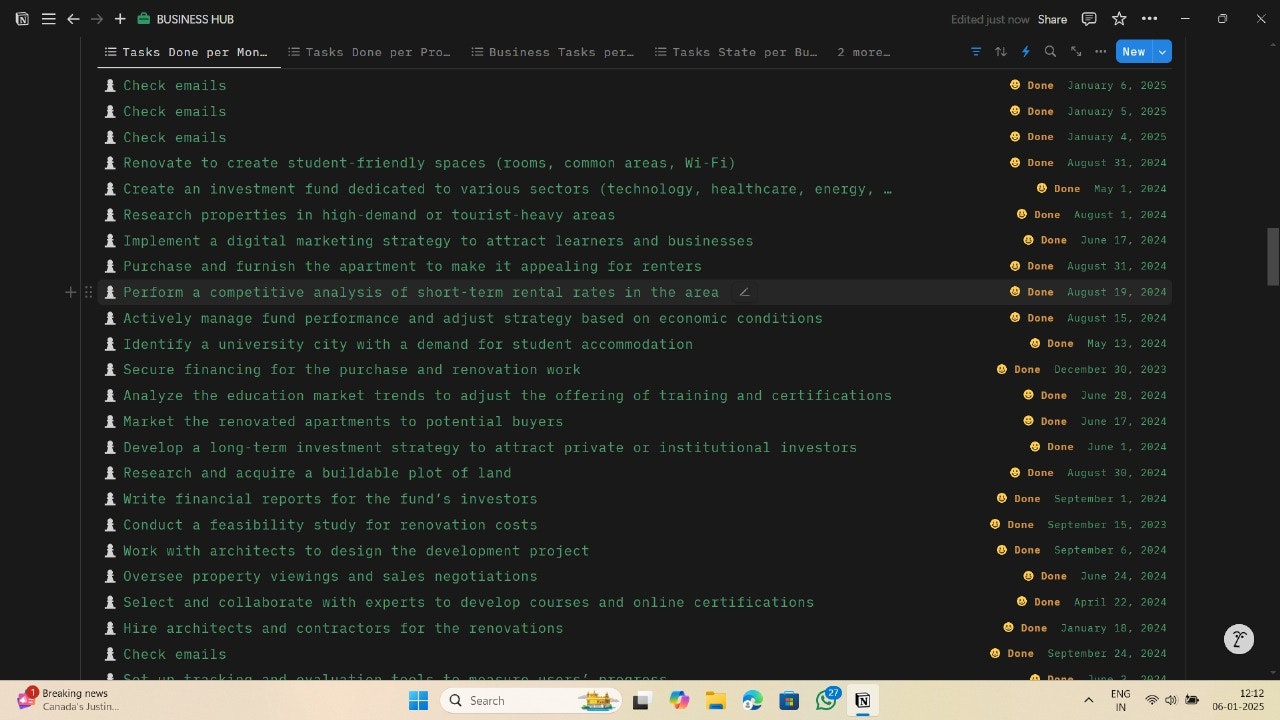Viewport: 1280px width, 720px height.
Task: Open 'Secure financing for the purchase' task
Action: [352, 370]
